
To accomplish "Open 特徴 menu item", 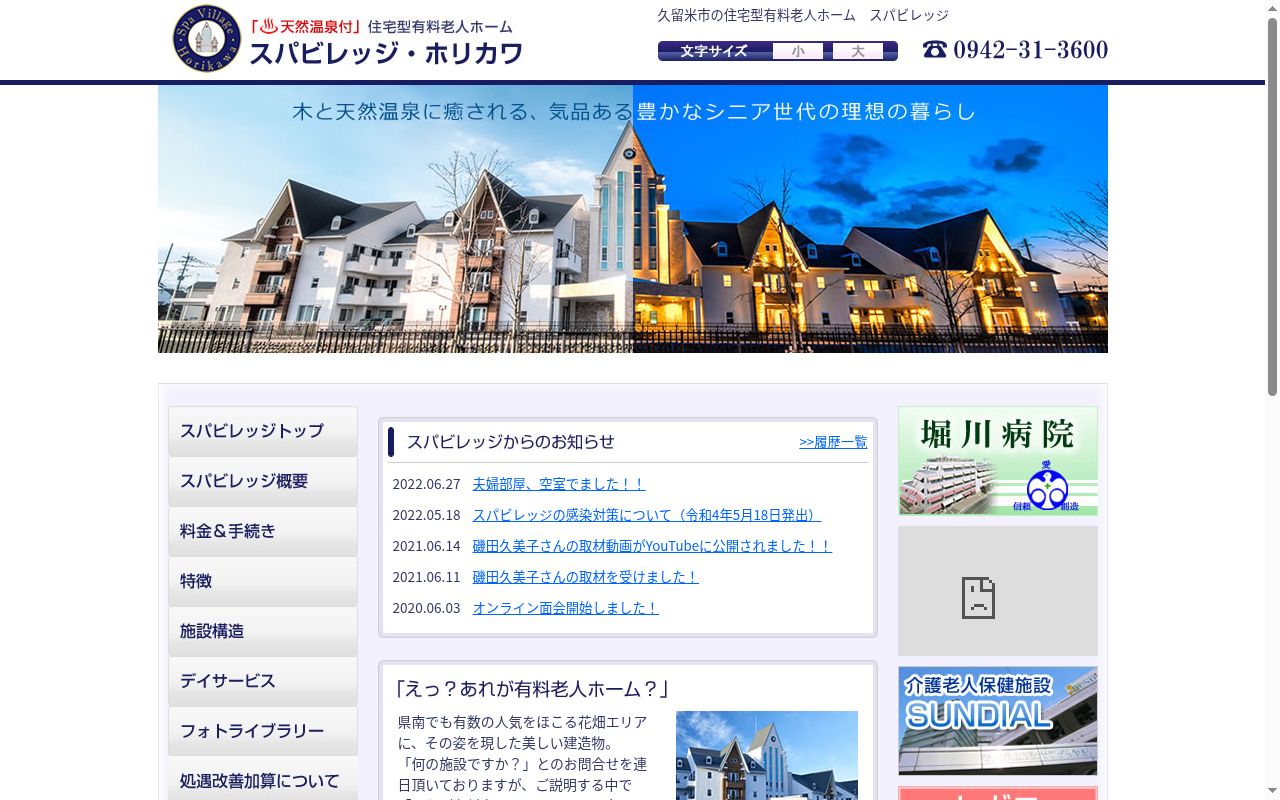I will (x=263, y=581).
